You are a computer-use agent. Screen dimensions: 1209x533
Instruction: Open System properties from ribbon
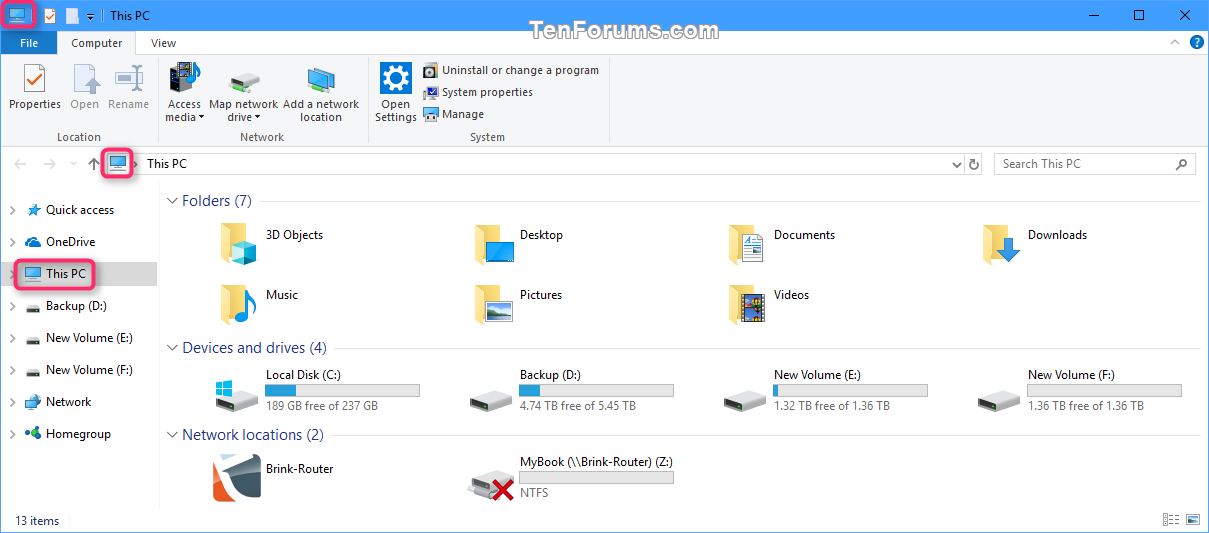pyautogui.click(x=478, y=92)
